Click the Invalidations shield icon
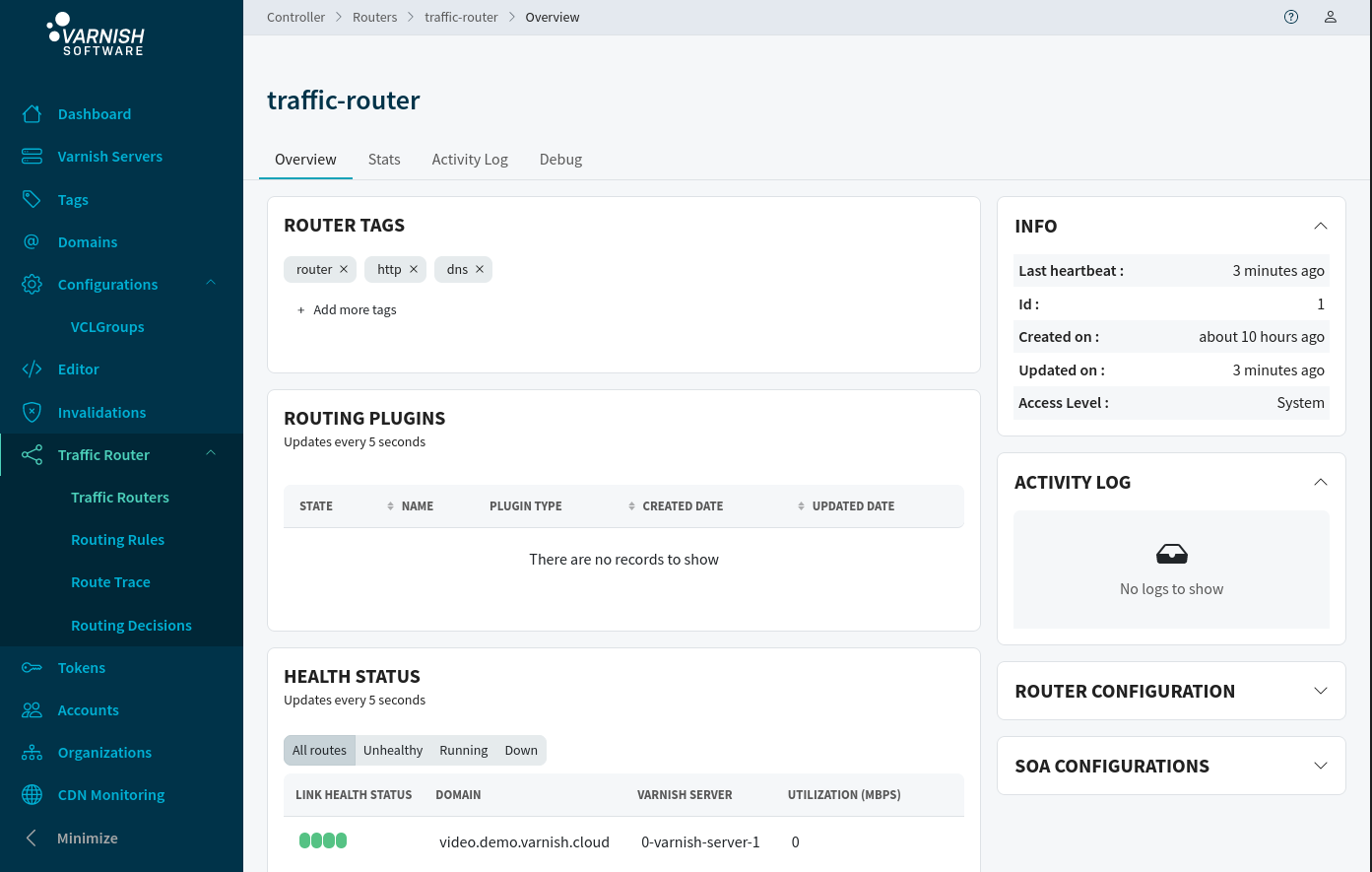The height and width of the screenshot is (872, 1372). [x=32, y=412]
